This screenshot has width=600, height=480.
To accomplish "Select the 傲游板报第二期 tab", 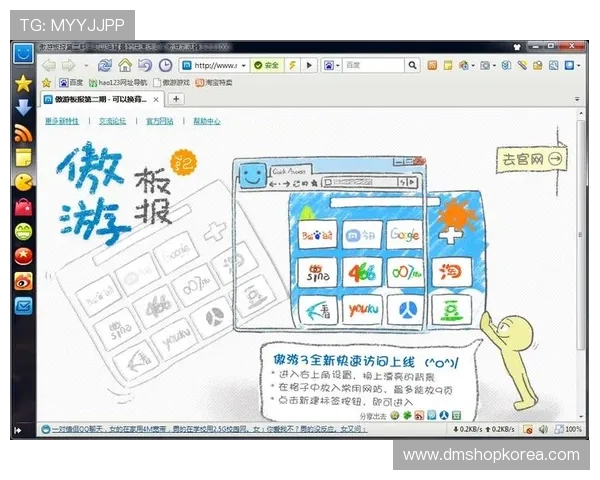I will tap(101, 100).
